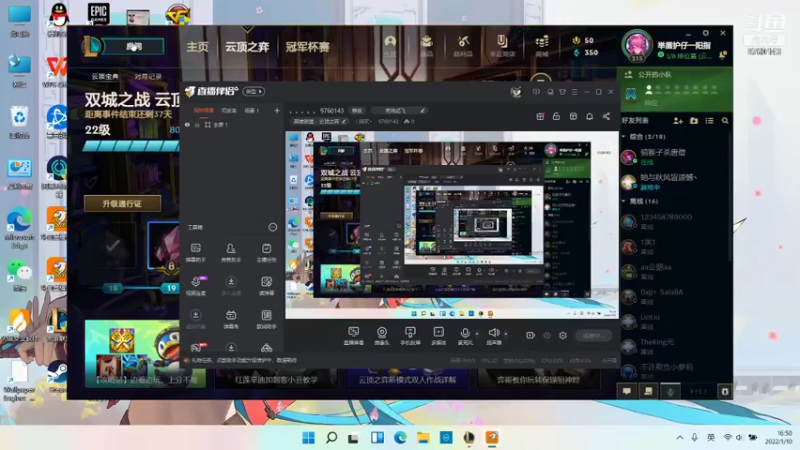Open speaker dropdown arrow in companion
Screen dimensions: 800x450
click(x=506, y=334)
